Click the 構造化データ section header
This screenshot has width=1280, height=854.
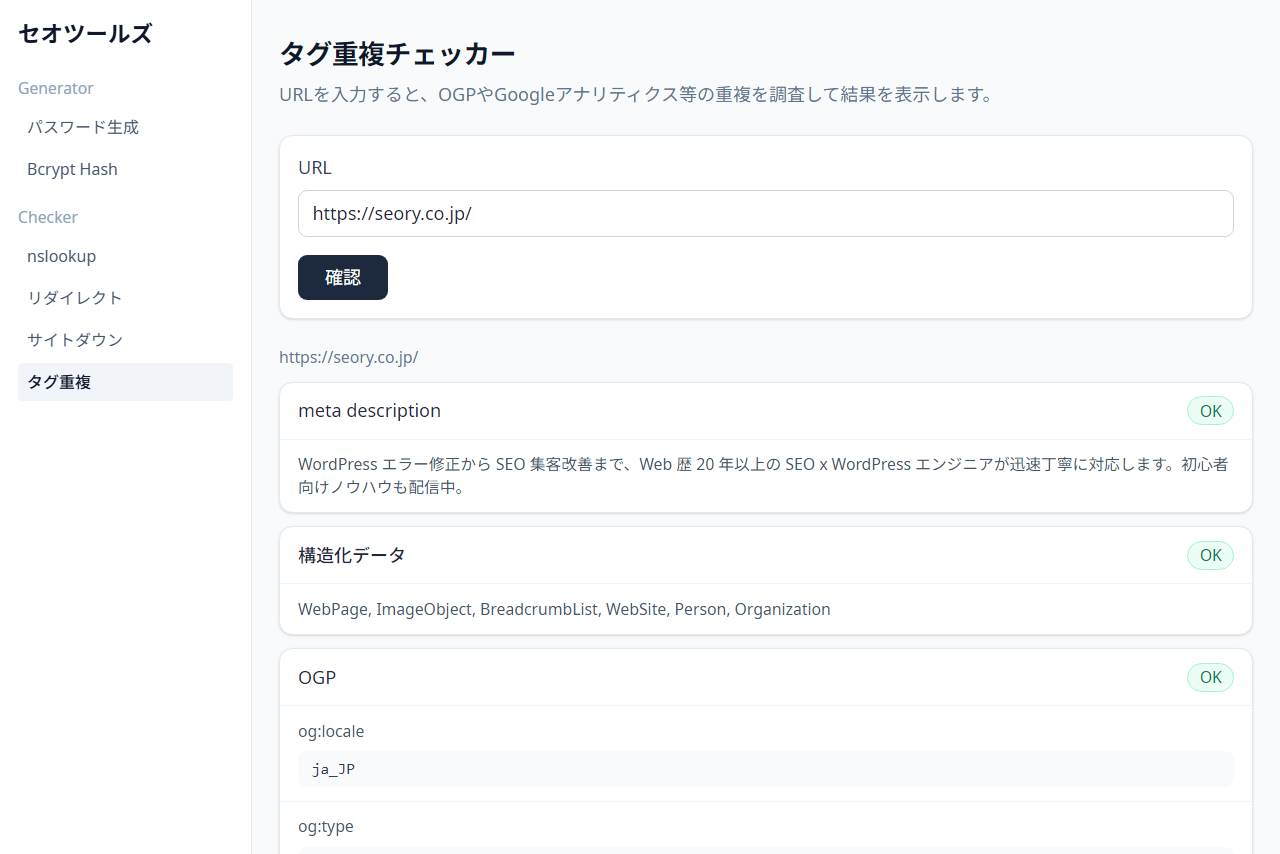coord(352,556)
